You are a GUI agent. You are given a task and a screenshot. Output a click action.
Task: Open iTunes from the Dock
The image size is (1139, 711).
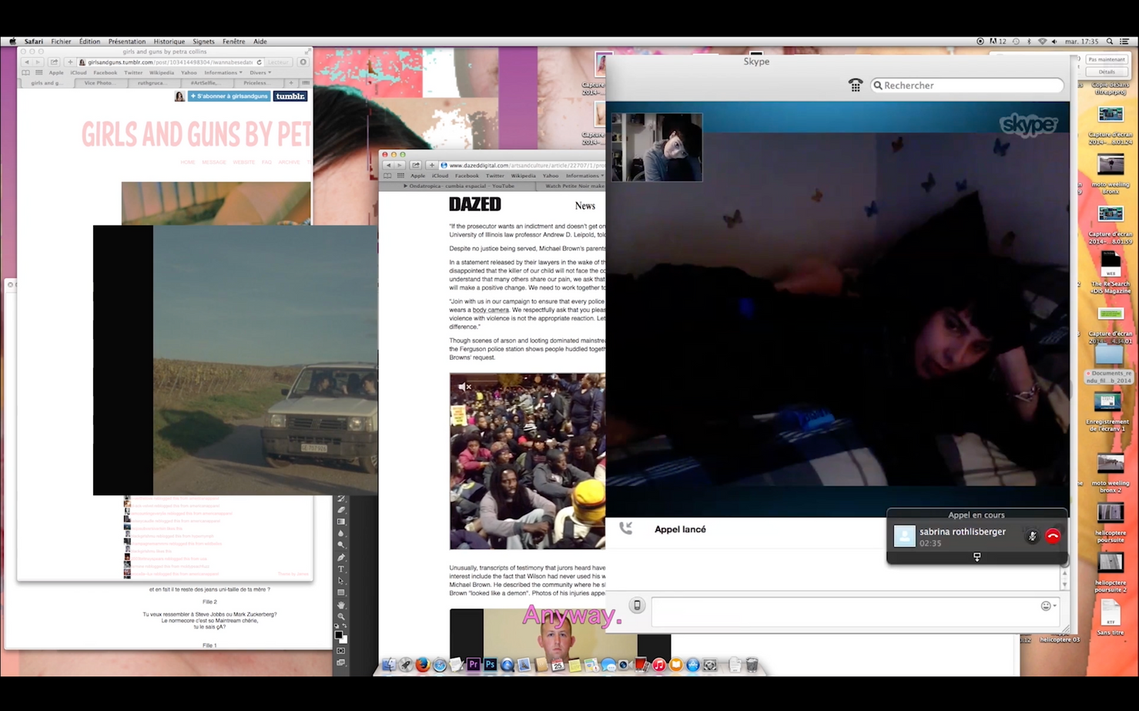click(x=659, y=665)
